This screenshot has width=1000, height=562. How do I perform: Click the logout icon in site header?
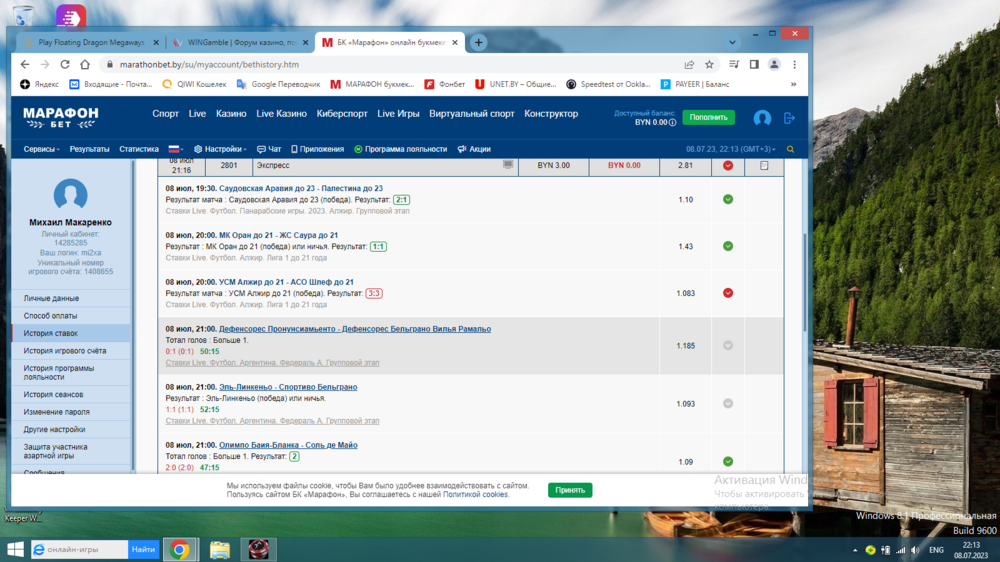click(x=789, y=118)
